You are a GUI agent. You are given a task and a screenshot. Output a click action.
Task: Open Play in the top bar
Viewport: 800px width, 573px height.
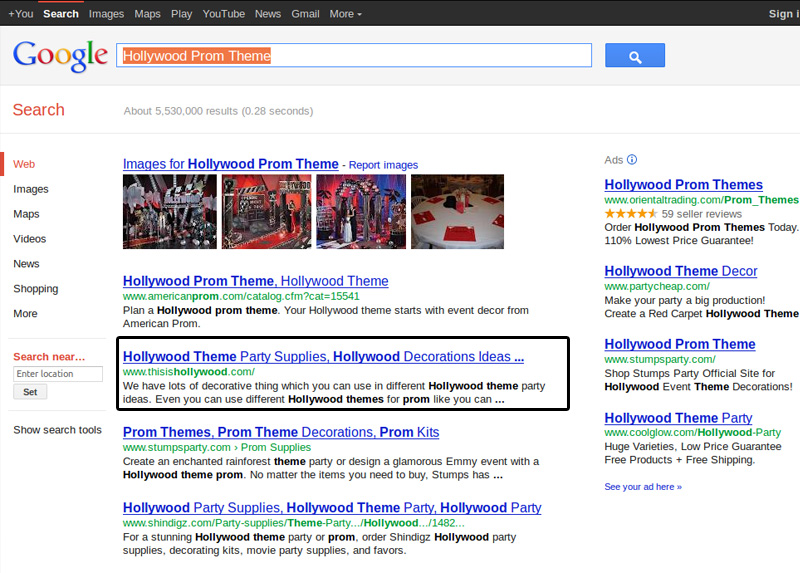tap(181, 14)
